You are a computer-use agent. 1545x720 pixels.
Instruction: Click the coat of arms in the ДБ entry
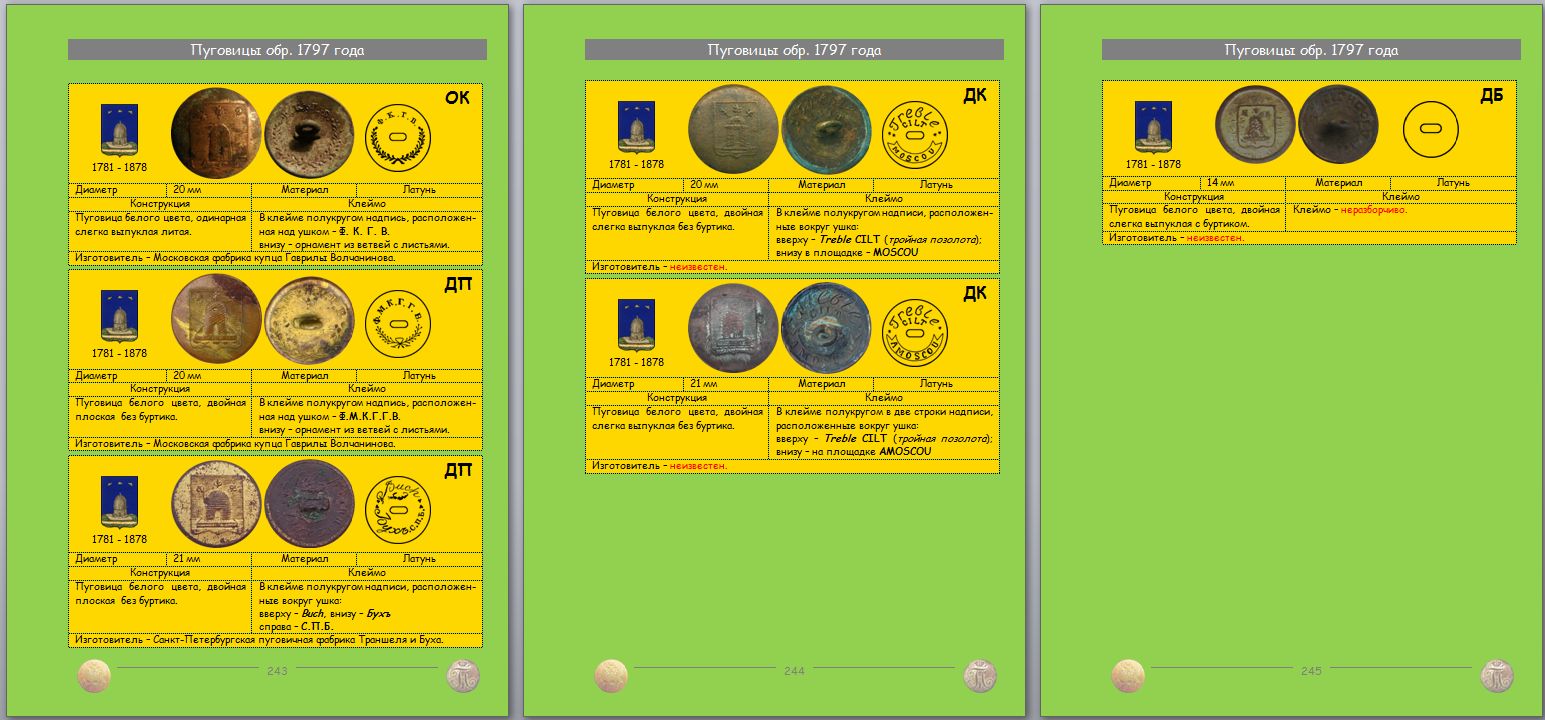tap(1153, 127)
